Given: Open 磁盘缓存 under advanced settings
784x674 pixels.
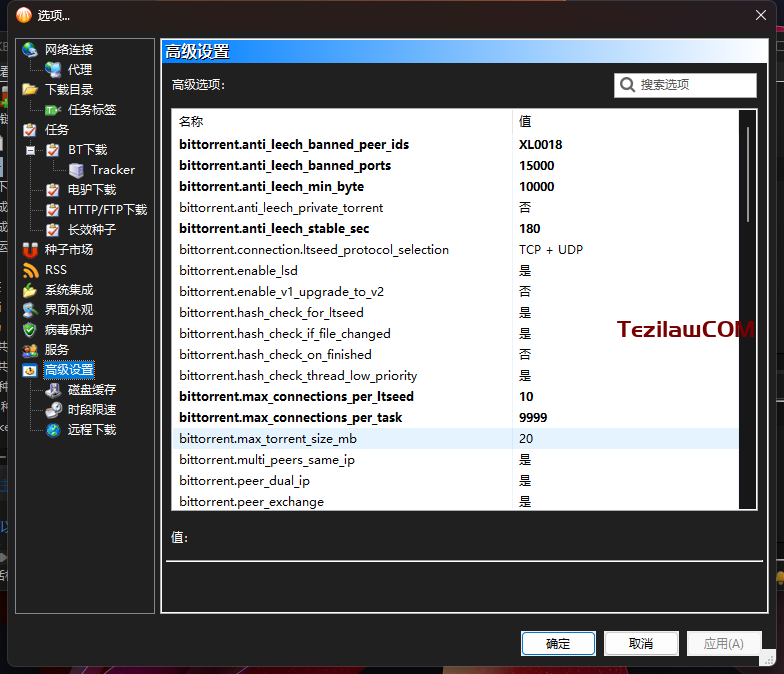Looking at the screenshot, I should pos(92,390).
